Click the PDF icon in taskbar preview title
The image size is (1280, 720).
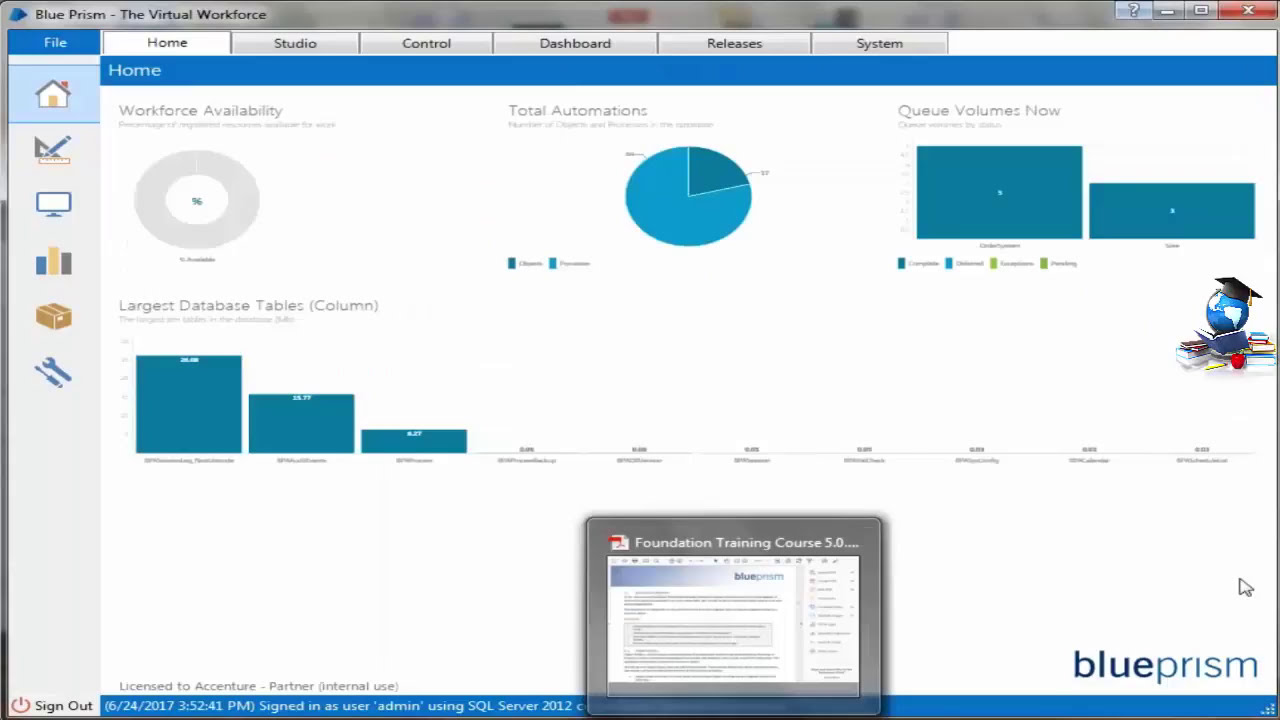(619, 543)
